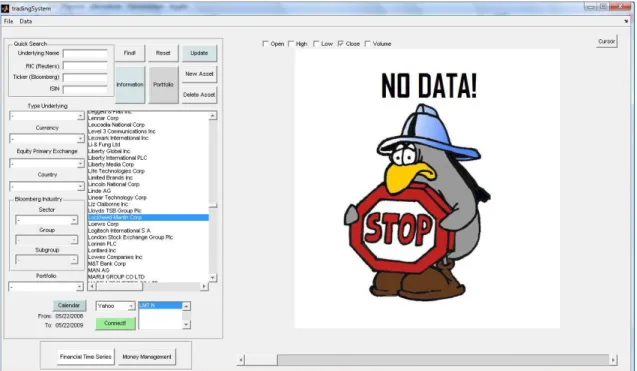Enable the Open price checkbox
The width and height of the screenshot is (637, 371).
266,44
